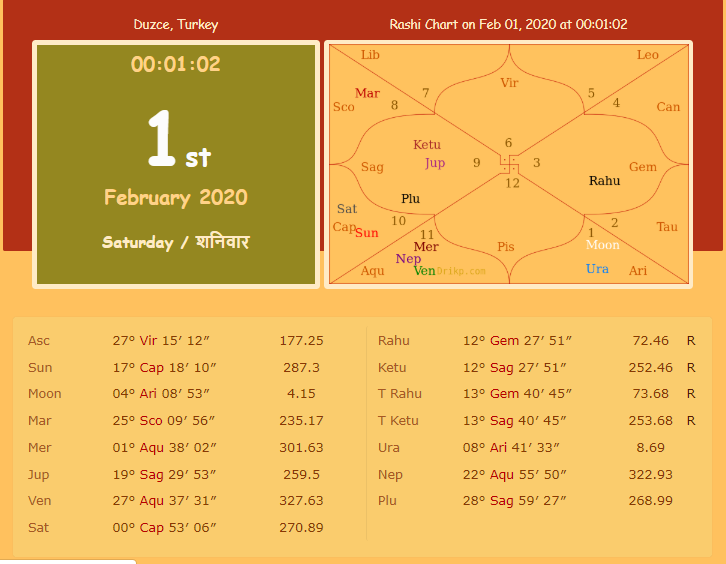The height and width of the screenshot is (564, 726).
Task: Click white Moon label in Aries house
Action: (x=602, y=244)
